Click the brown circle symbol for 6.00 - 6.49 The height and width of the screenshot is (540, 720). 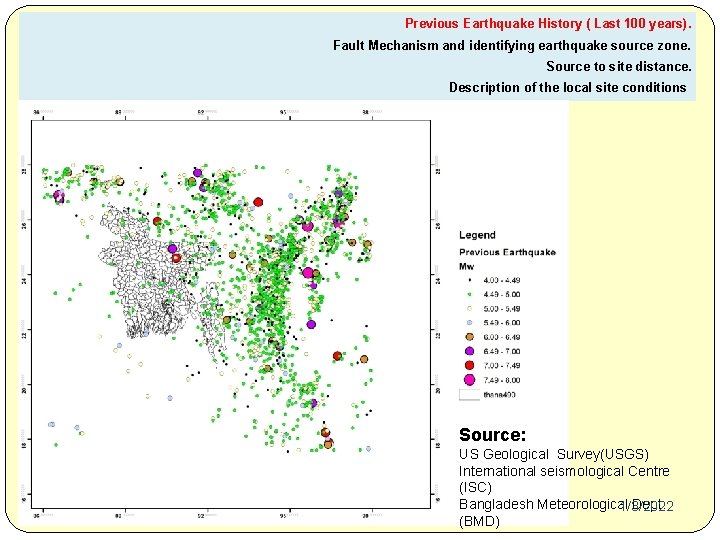click(469, 337)
